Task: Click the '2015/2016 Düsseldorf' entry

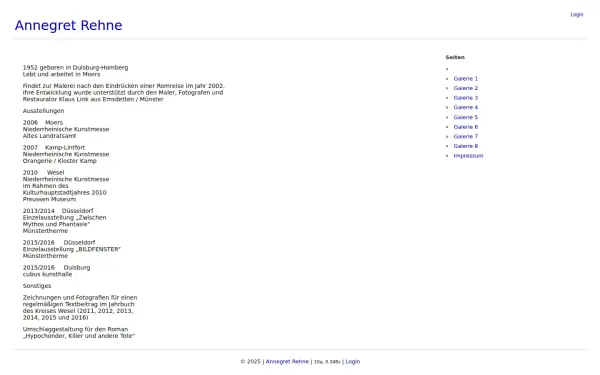Action: click(59, 243)
